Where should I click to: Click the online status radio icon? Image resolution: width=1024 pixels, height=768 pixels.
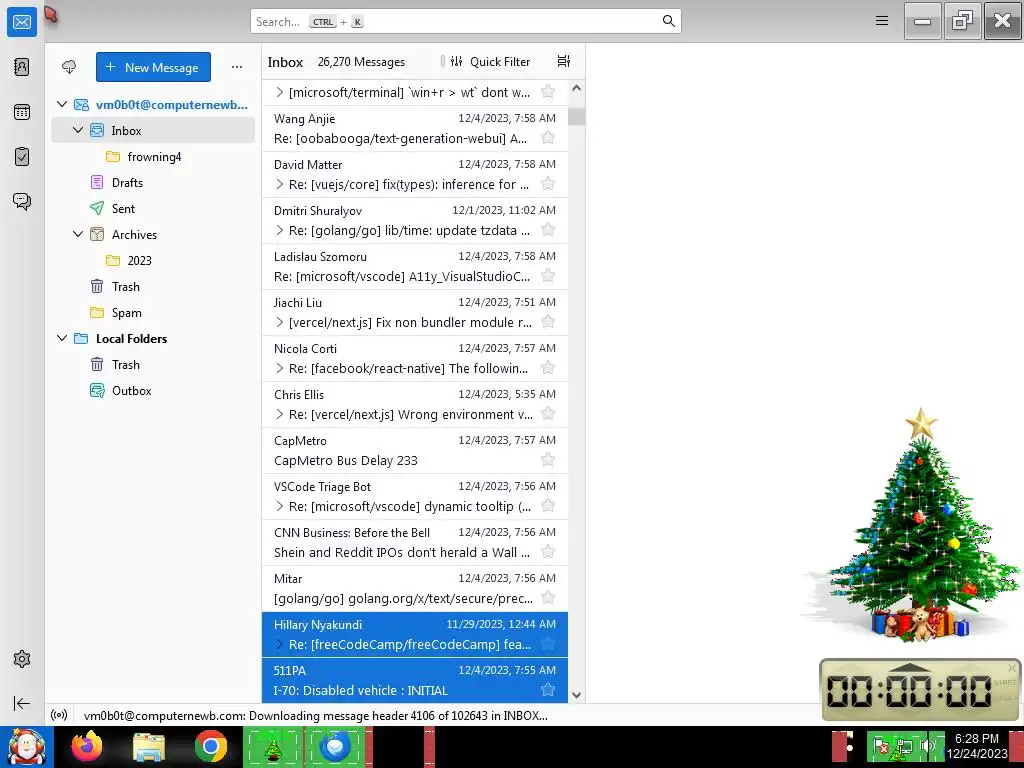[59, 715]
